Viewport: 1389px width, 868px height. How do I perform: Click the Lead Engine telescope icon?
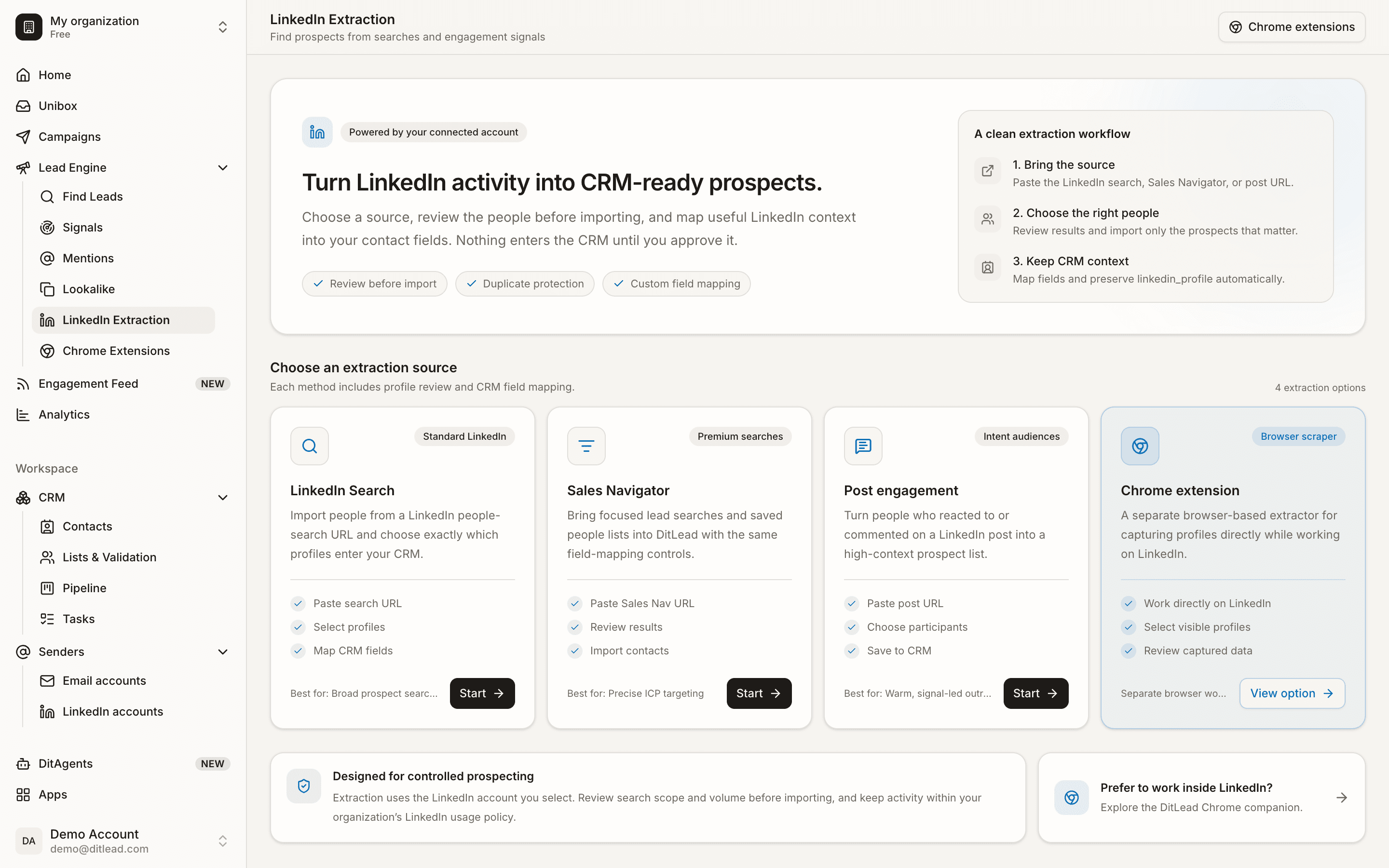point(23,168)
